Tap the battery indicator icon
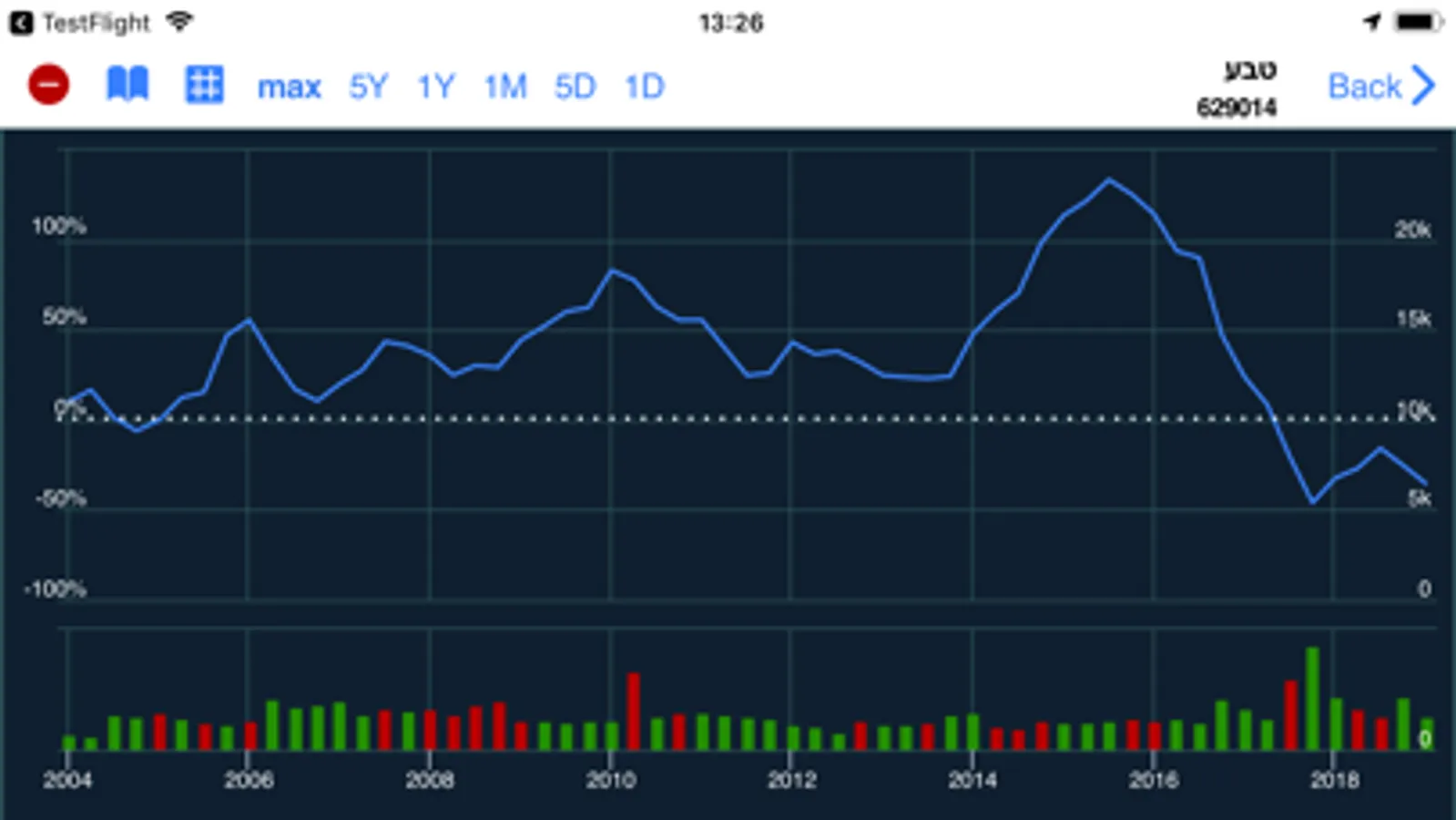The width and height of the screenshot is (1456, 820). click(1419, 21)
